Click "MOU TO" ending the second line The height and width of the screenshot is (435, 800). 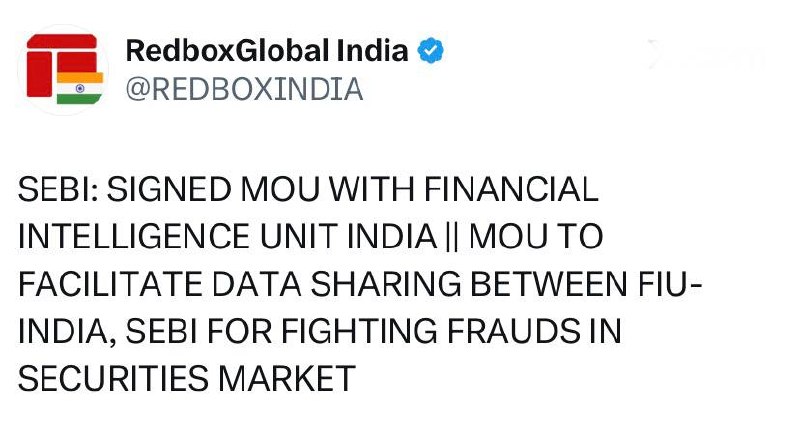(x=538, y=237)
